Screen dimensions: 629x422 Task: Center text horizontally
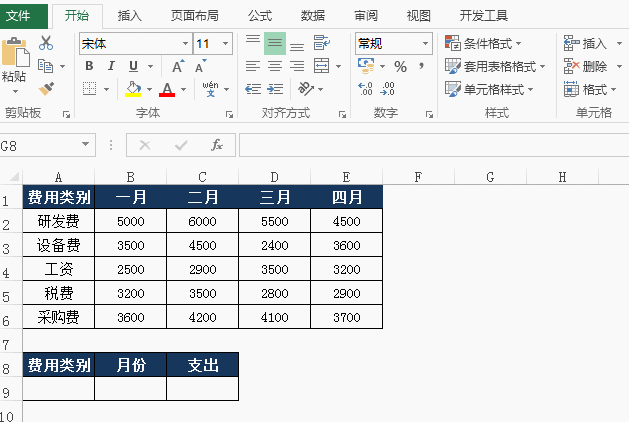[275, 66]
